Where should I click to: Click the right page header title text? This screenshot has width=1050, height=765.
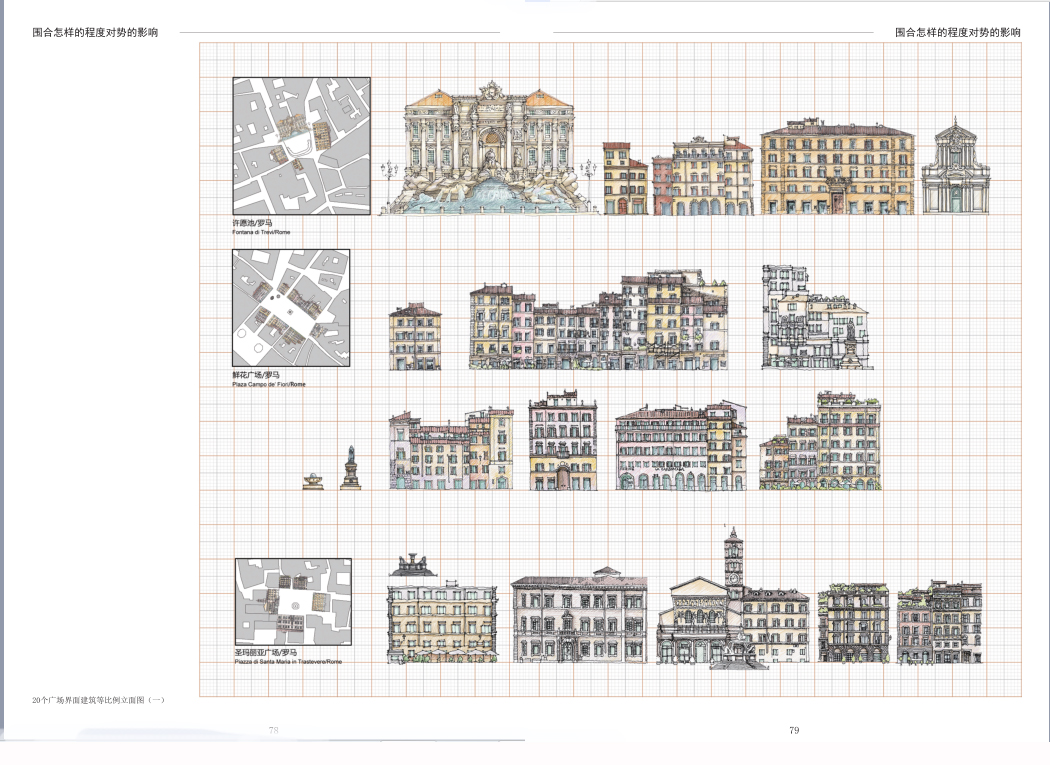tap(958, 32)
